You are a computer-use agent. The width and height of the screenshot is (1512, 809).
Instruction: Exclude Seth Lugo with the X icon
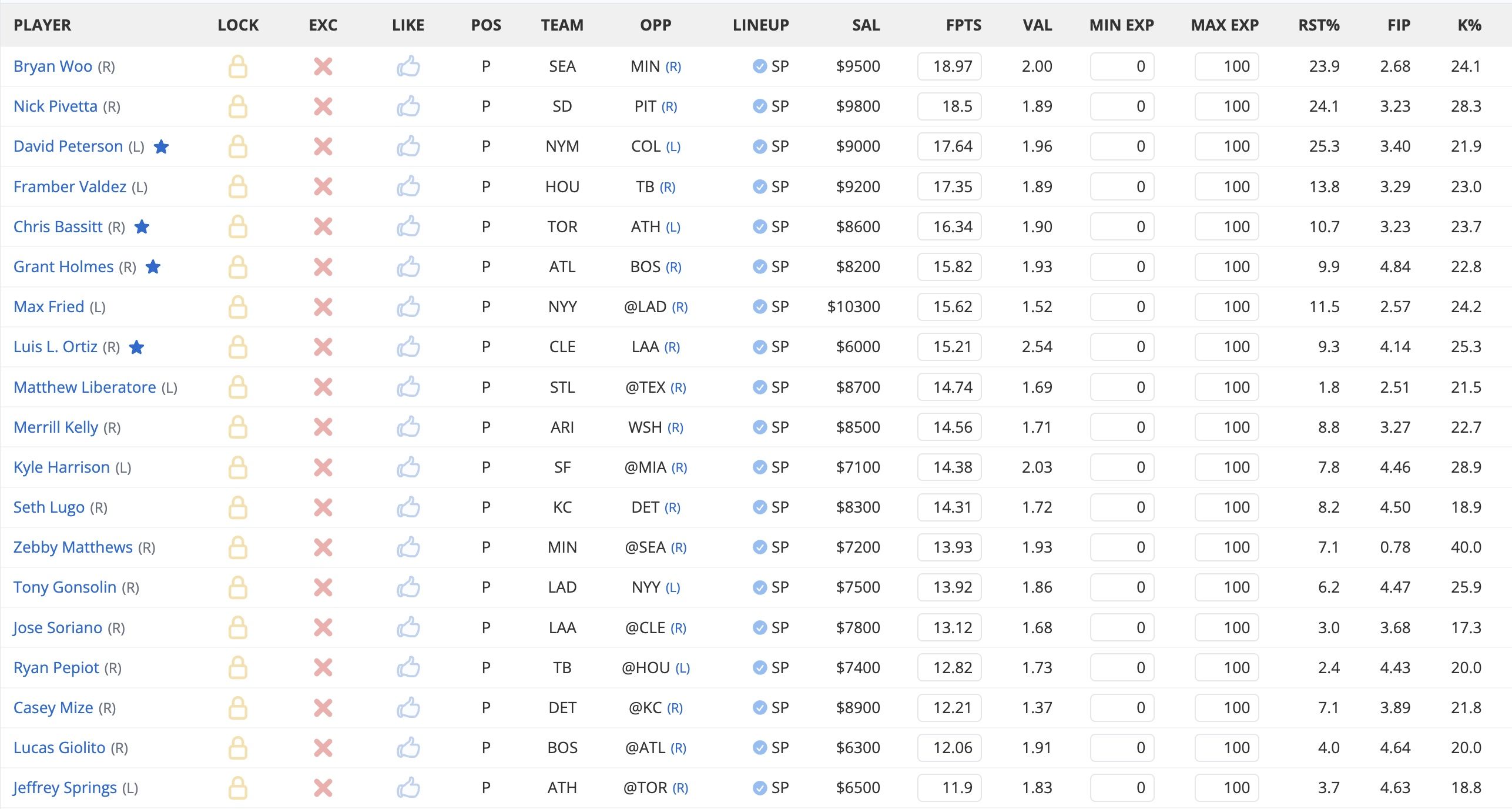pyautogui.click(x=323, y=507)
